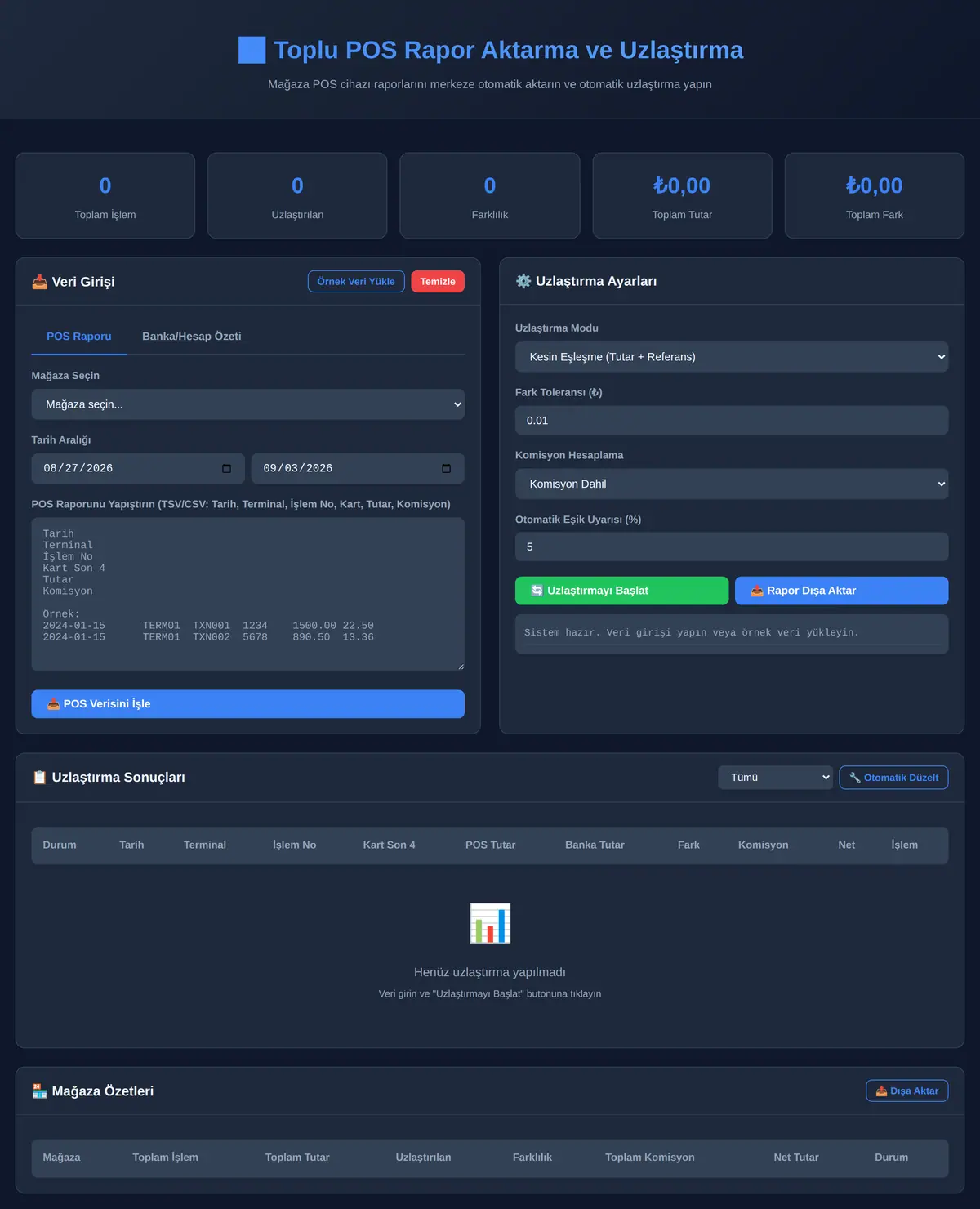Click the Net Tutar column header
This screenshot has width=980, height=1209.
click(x=796, y=1158)
